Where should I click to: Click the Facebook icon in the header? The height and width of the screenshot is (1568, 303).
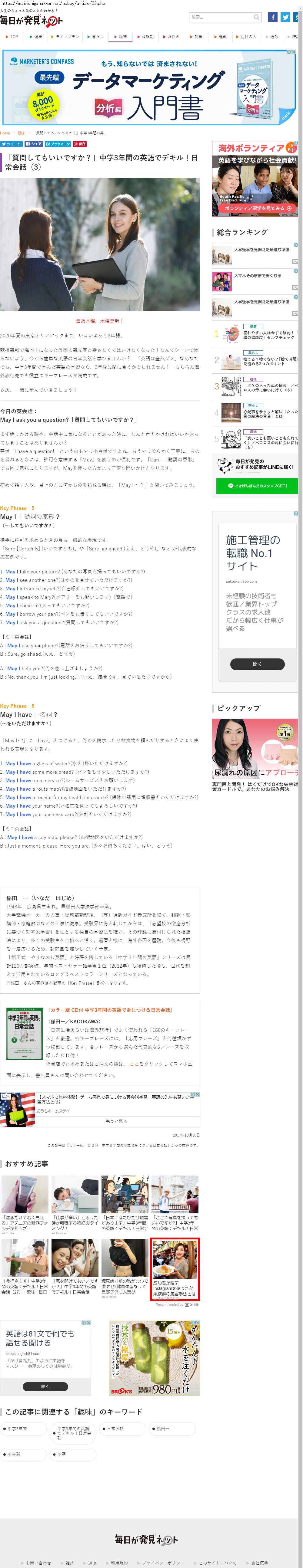click(272, 17)
